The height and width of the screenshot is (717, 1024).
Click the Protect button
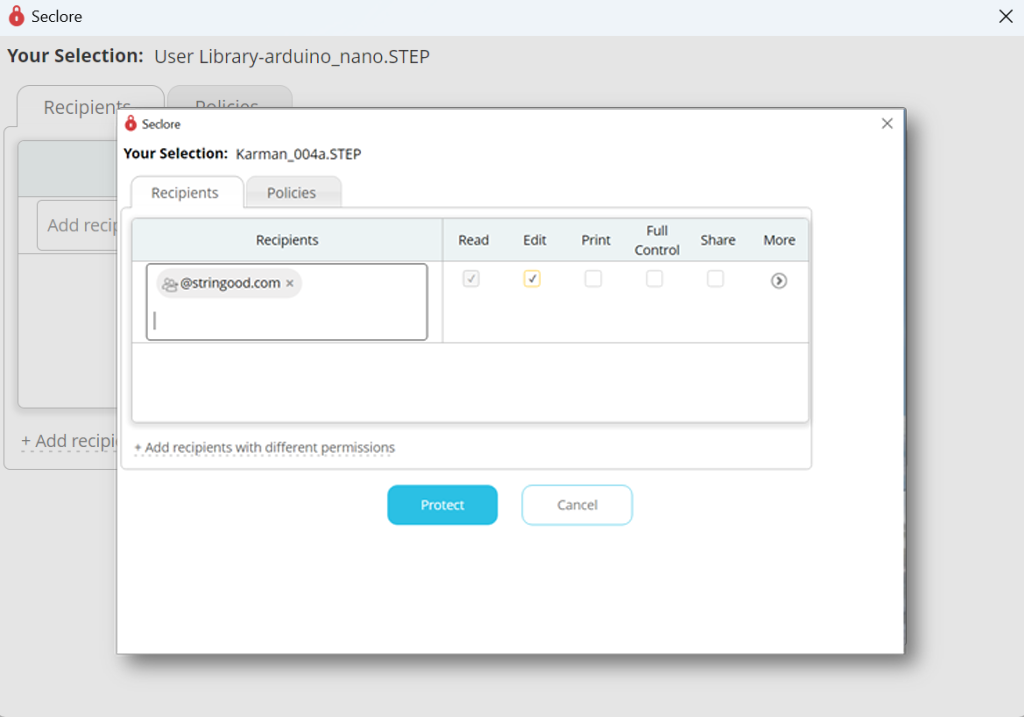click(x=442, y=505)
